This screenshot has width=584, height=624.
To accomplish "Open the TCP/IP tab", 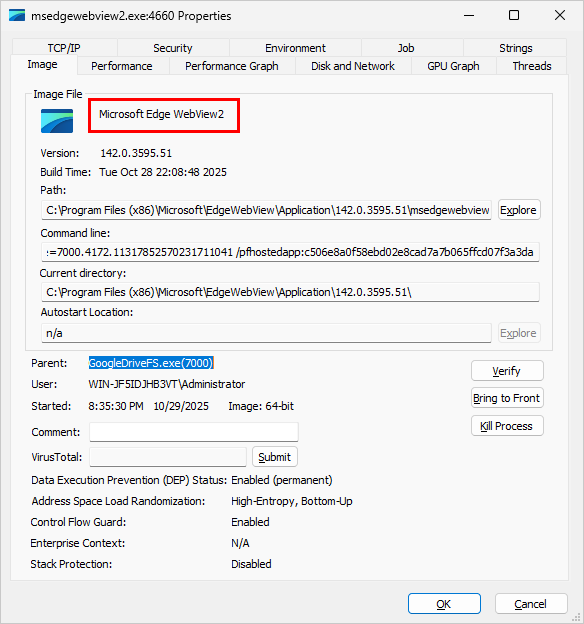I will (64, 48).
